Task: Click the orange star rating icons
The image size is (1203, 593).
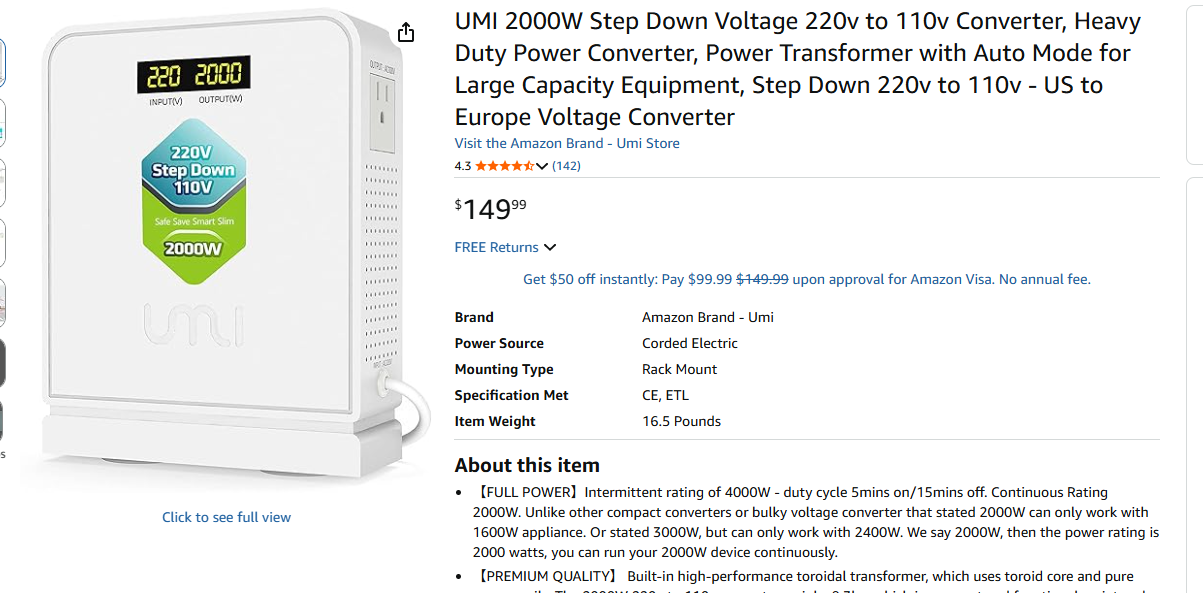Action: point(504,166)
